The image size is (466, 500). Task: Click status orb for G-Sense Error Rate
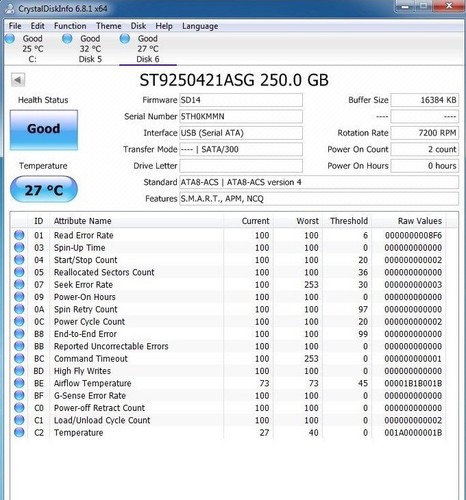[19, 395]
